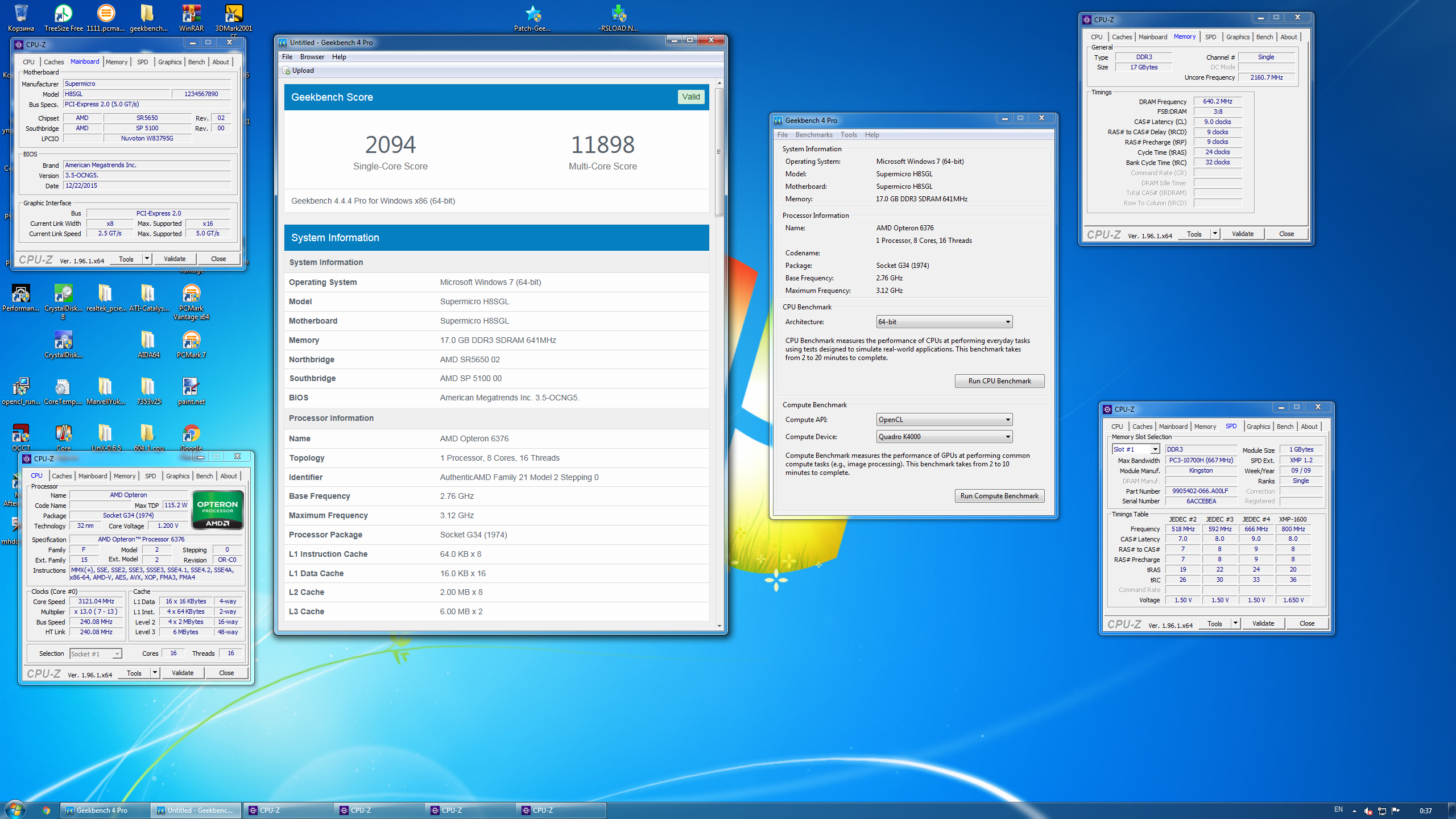Screen dimensions: 1456x819
Task: Open the realtek_pcie folder icon
Action: point(106,297)
